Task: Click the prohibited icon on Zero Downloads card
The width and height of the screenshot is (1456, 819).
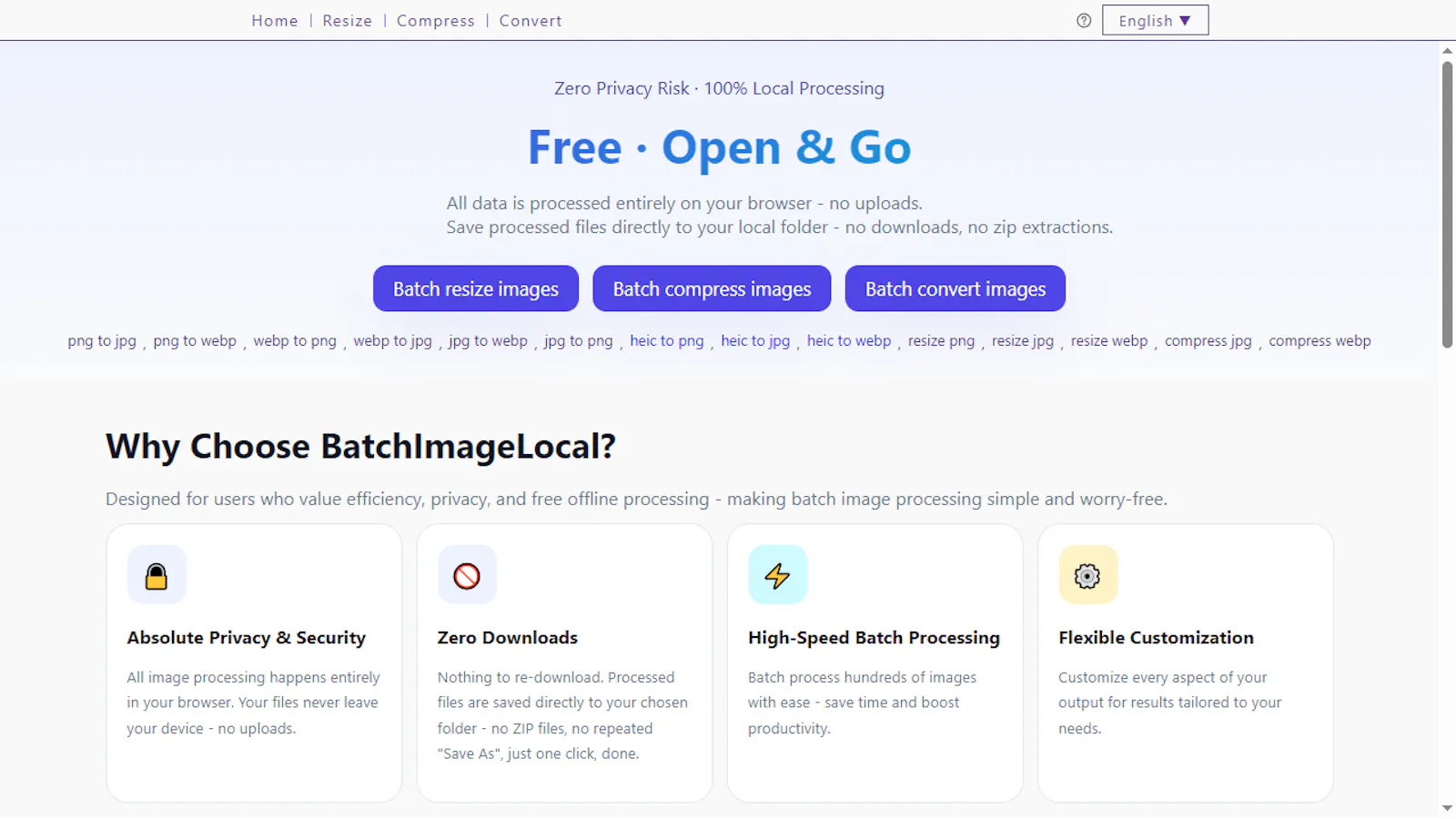Action: pos(467,576)
